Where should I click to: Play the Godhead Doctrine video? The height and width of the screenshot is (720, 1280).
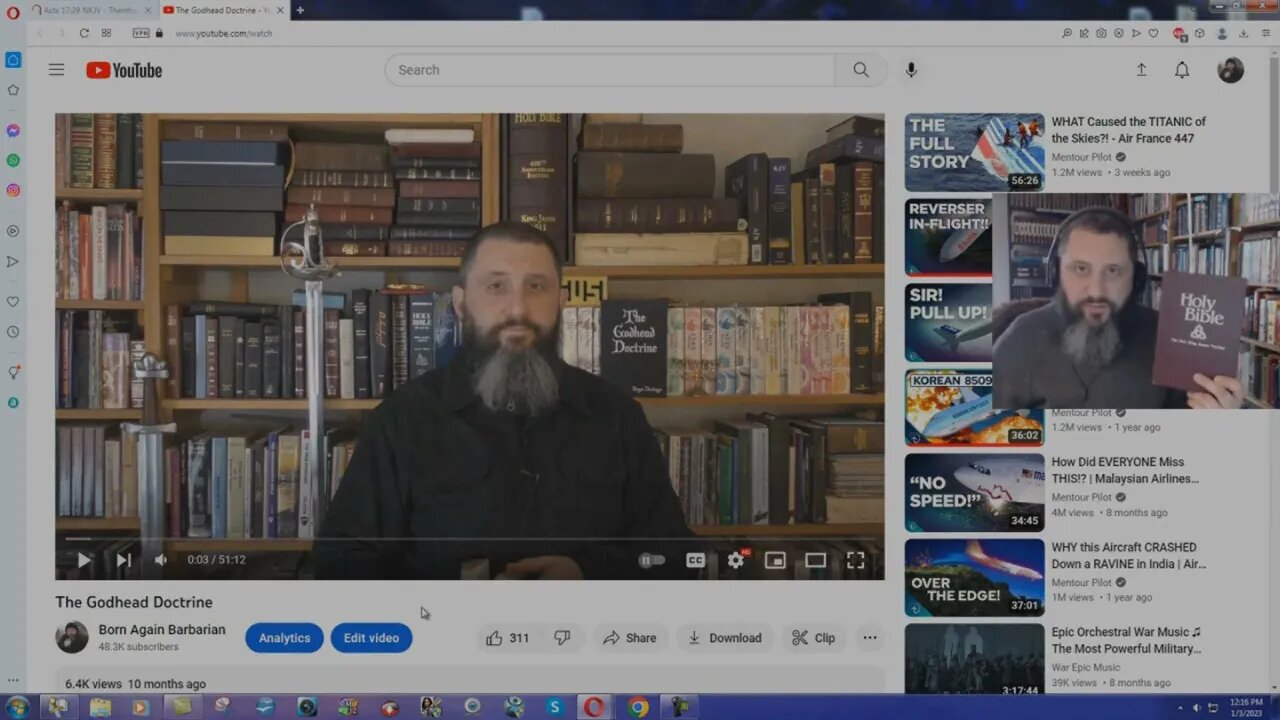[84, 560]
